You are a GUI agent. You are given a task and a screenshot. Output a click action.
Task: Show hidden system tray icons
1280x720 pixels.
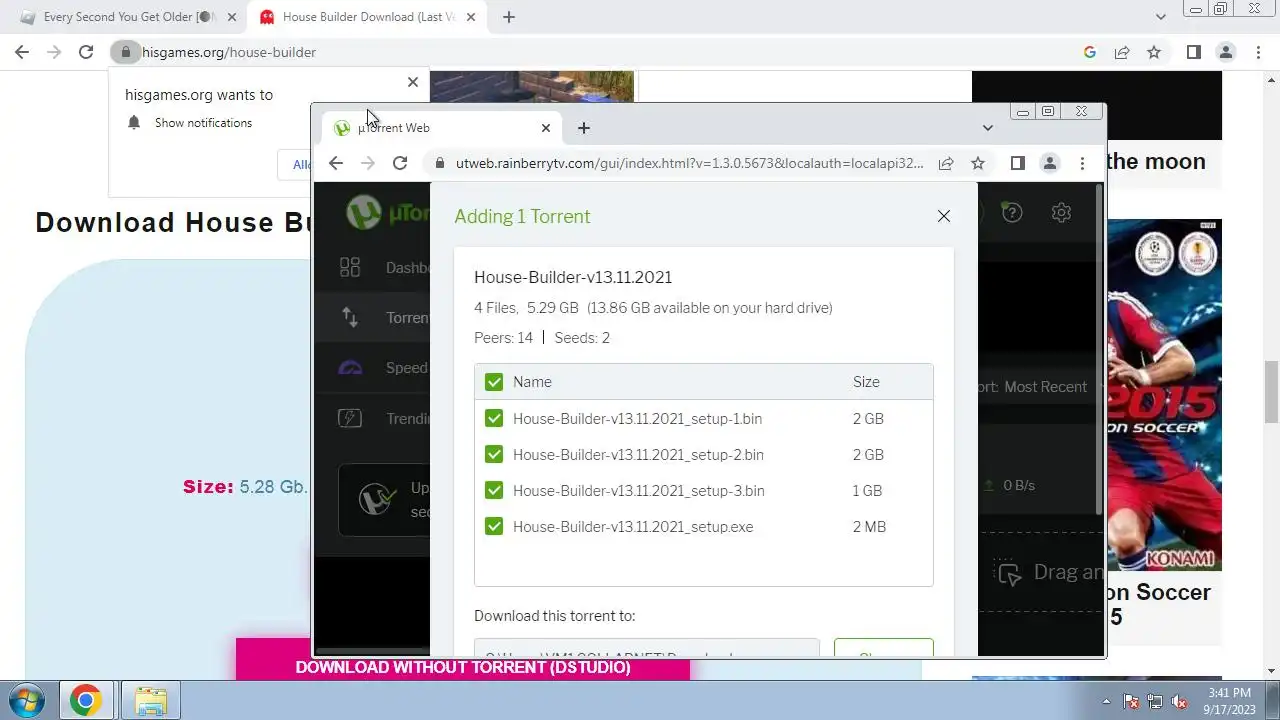(1106, 701)
